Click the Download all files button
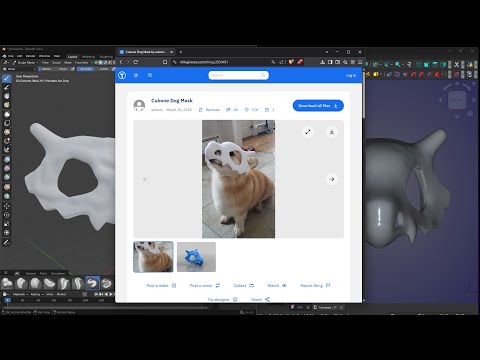 click(x=318, y=105)
